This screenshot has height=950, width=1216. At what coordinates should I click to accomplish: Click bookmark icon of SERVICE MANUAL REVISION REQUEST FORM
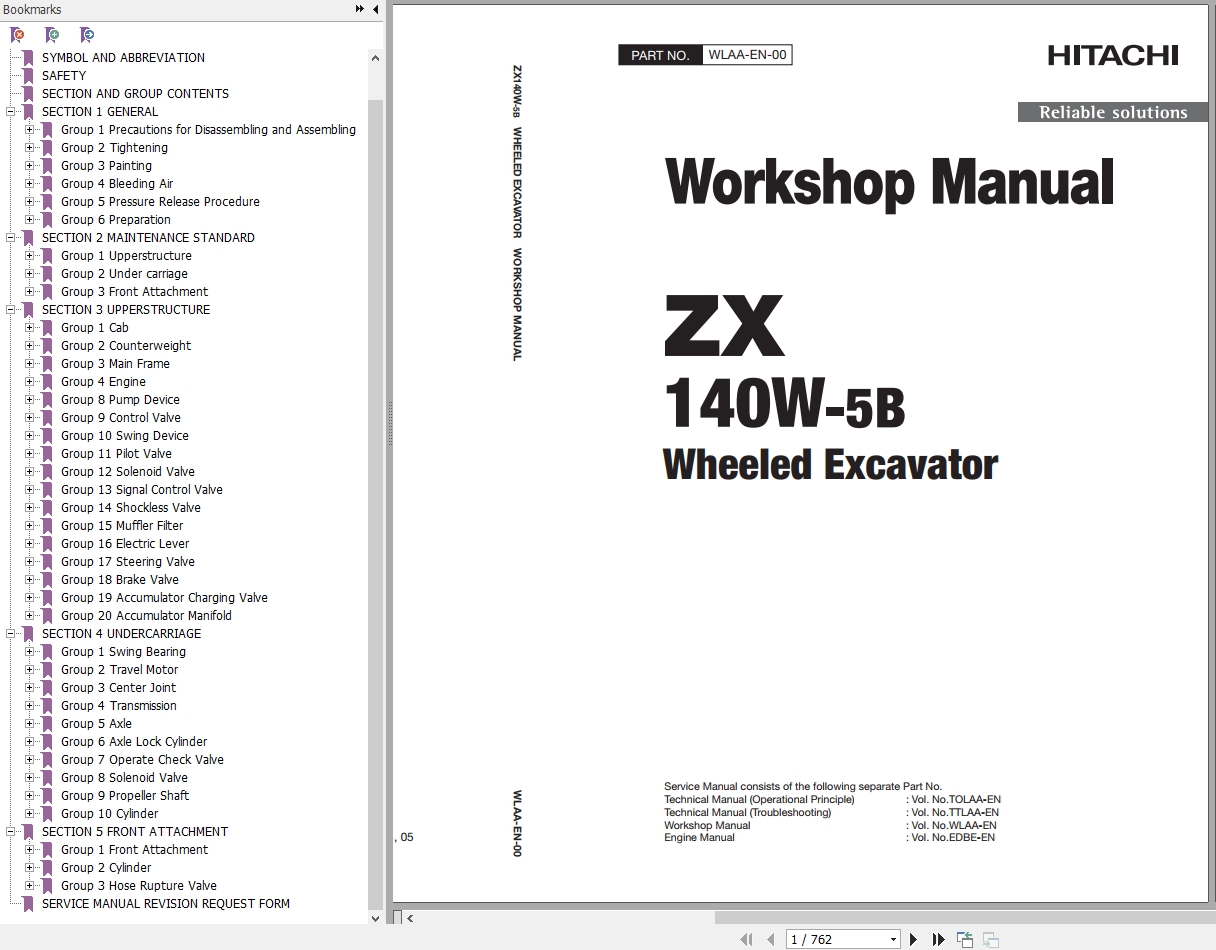(28, 904)
